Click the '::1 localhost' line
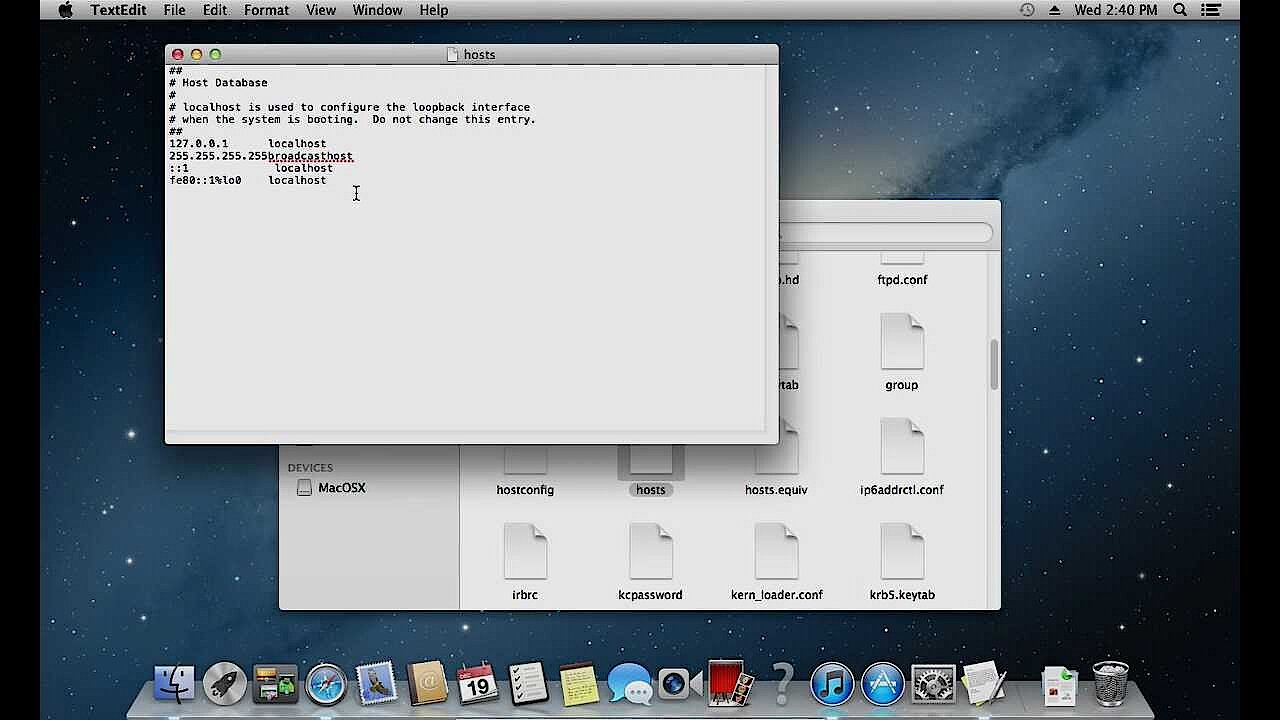 click(251, 168)
